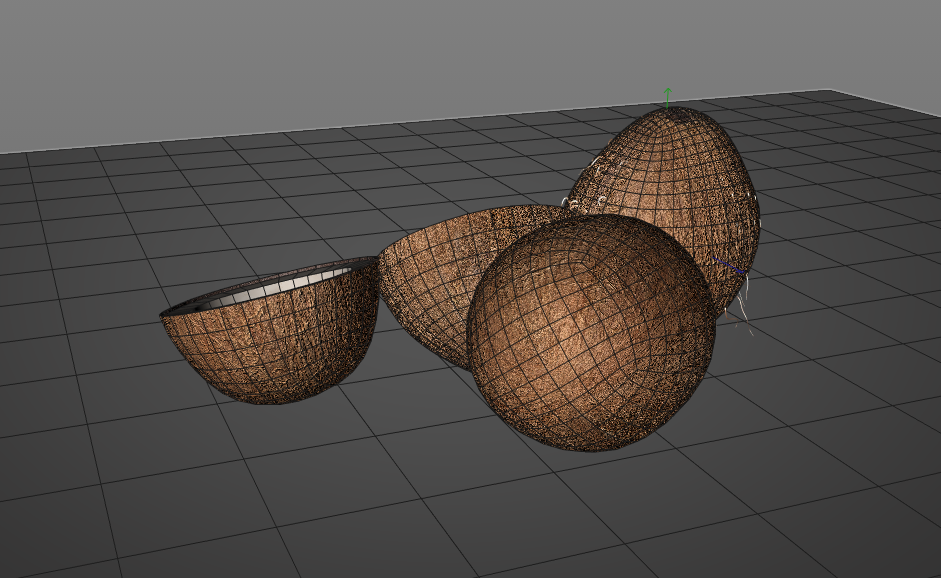
Task: Select the whole round coconut in front
Action: pyautogui.click(x=591, y=333)
